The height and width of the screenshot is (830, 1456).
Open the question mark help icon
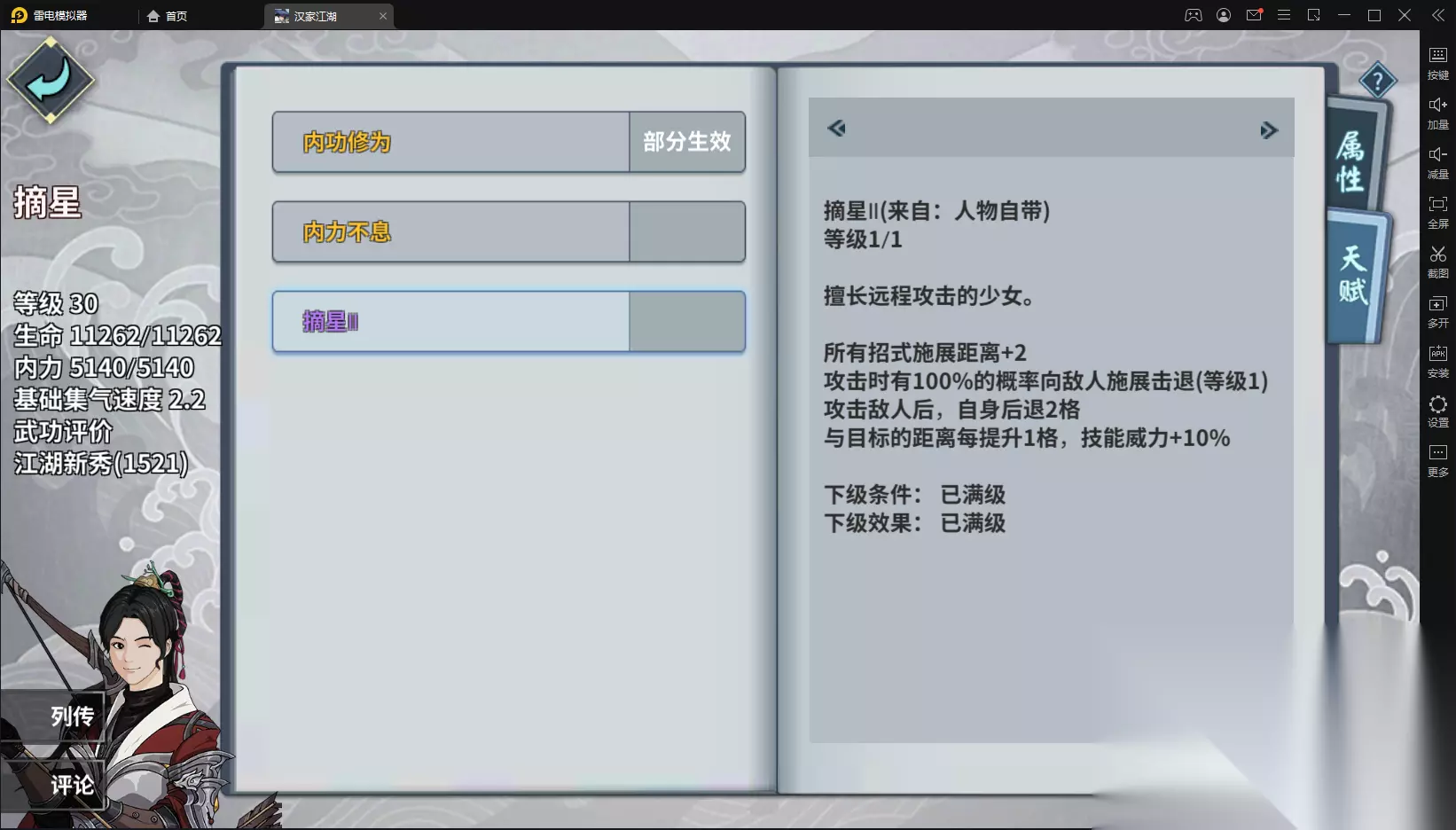1377,82
